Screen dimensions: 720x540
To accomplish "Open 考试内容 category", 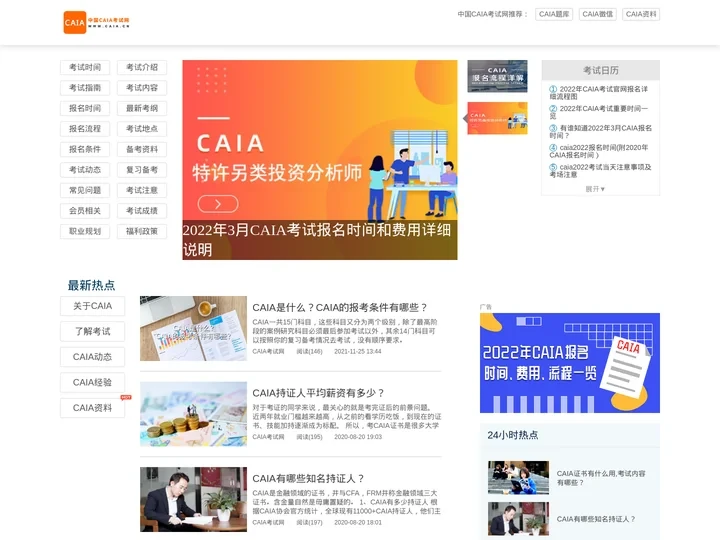I will (142, 88).
